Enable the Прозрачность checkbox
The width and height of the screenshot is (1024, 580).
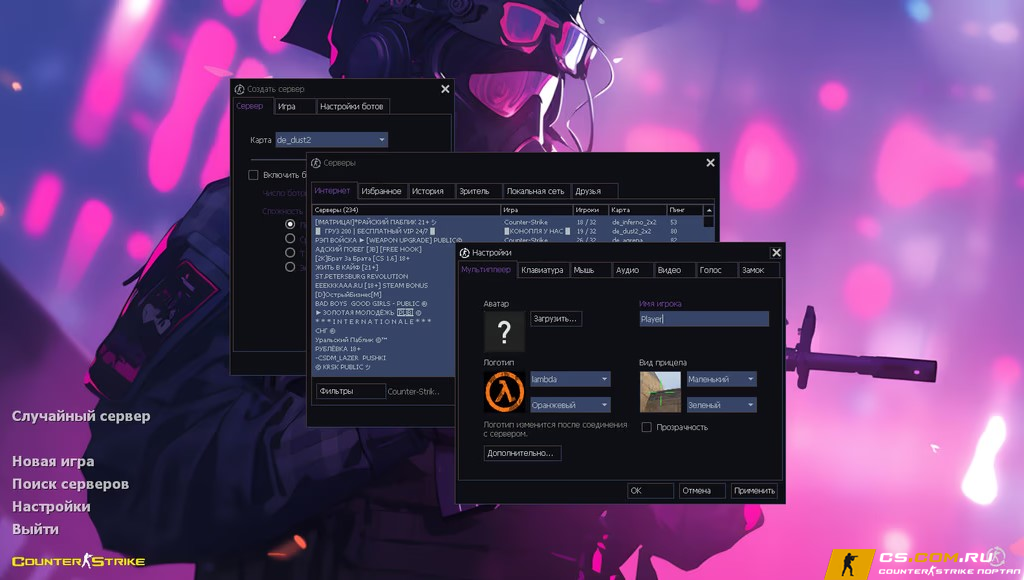(647, 427)
